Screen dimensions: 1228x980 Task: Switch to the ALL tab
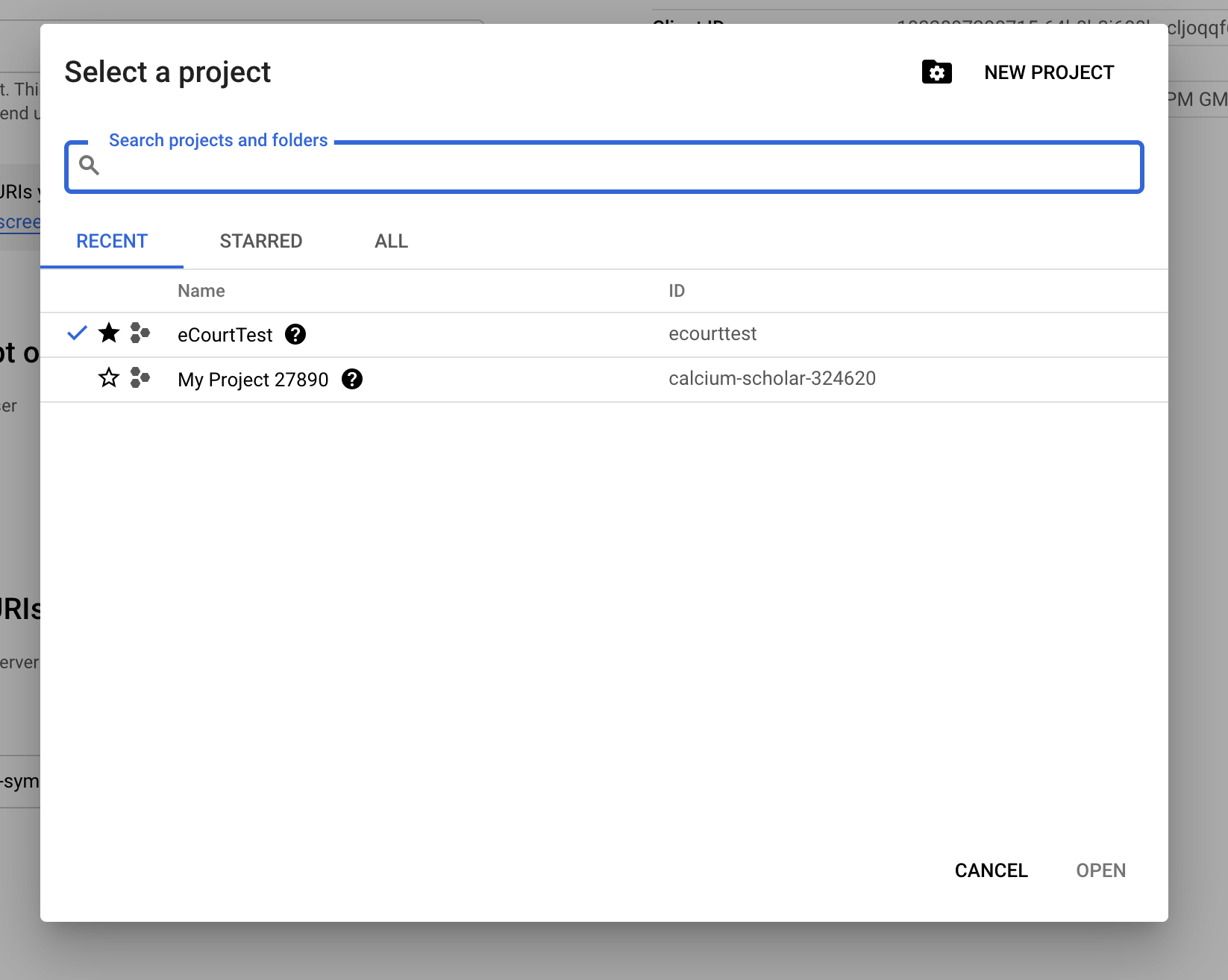(390, 241)
